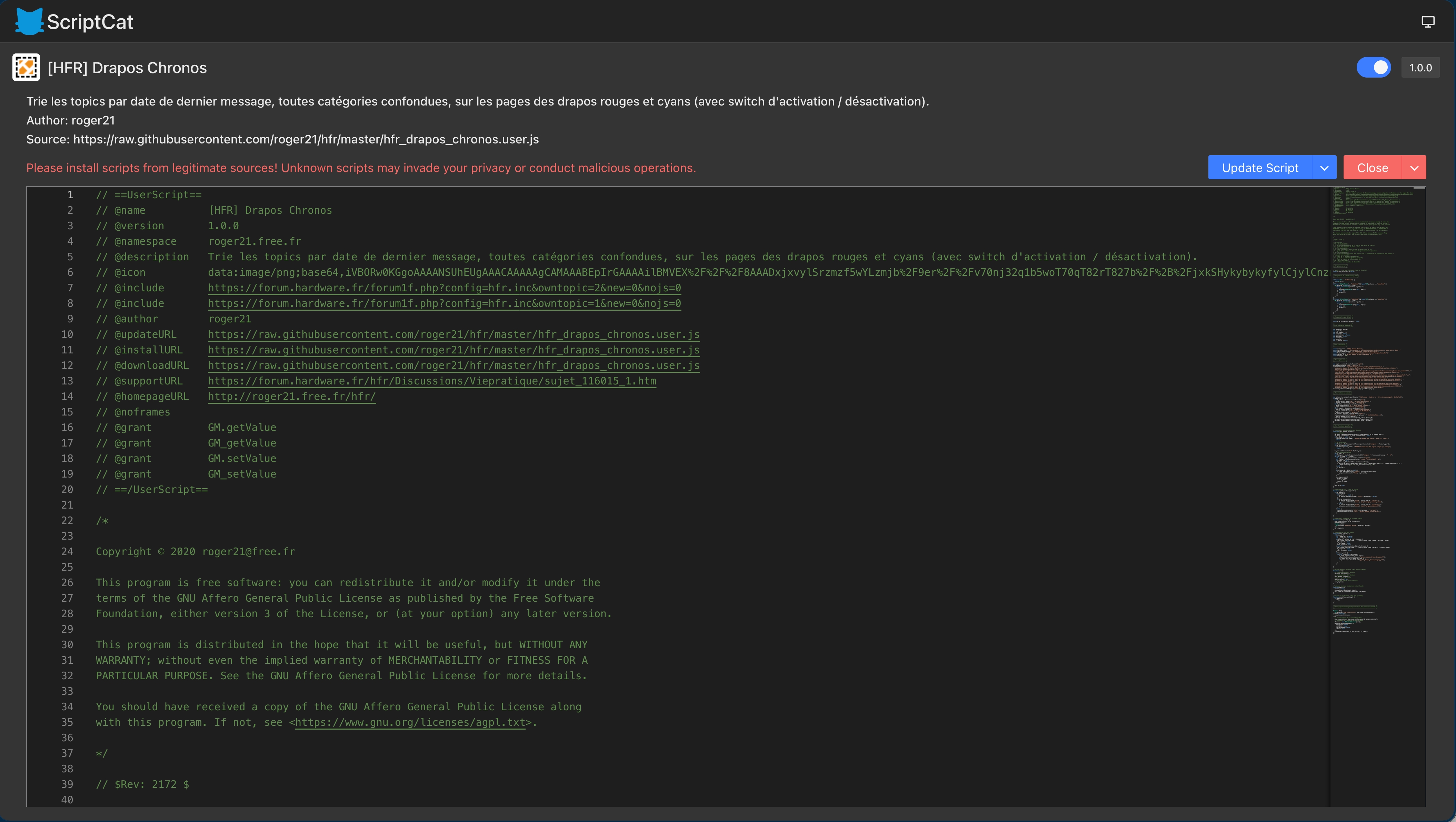Click the '@noframes' code line
1456x822 pixels.
click(133, 412)
